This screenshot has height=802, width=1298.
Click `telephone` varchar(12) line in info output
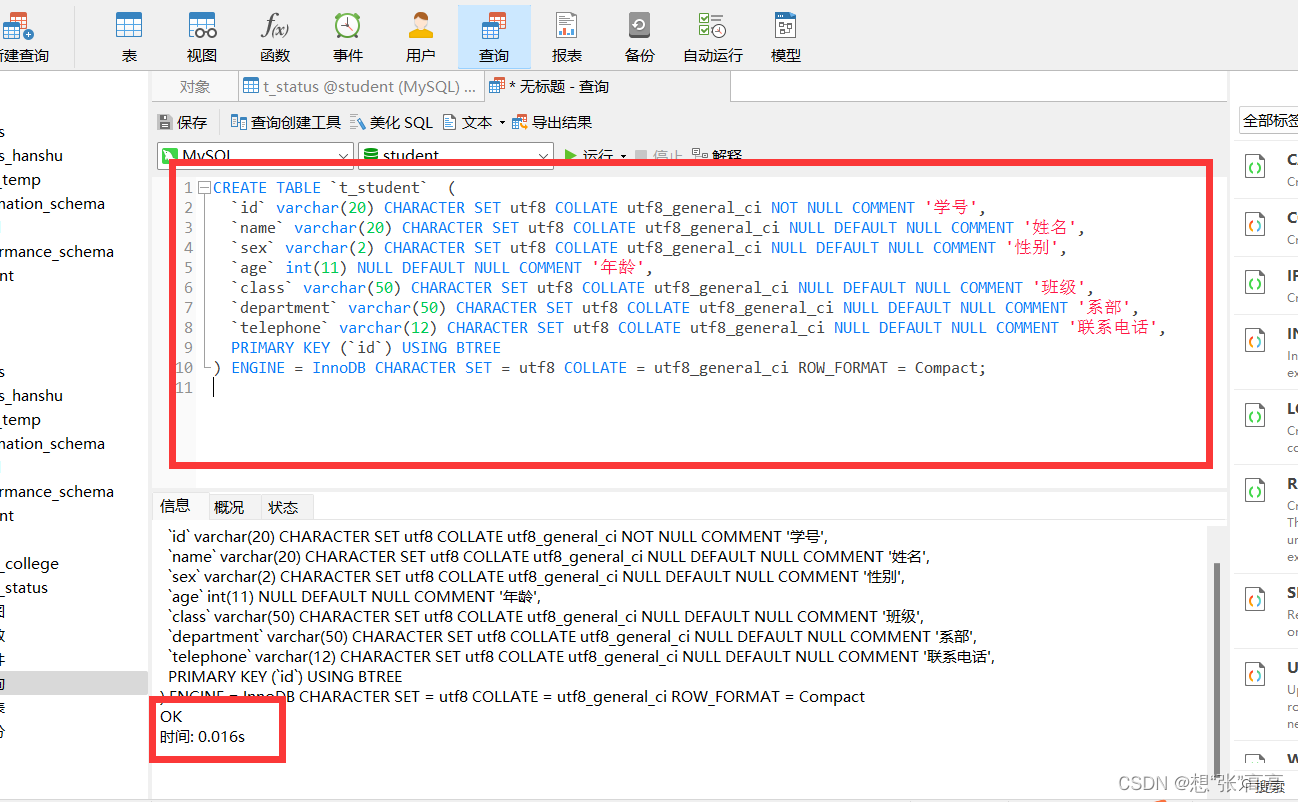tap(581, 656)
